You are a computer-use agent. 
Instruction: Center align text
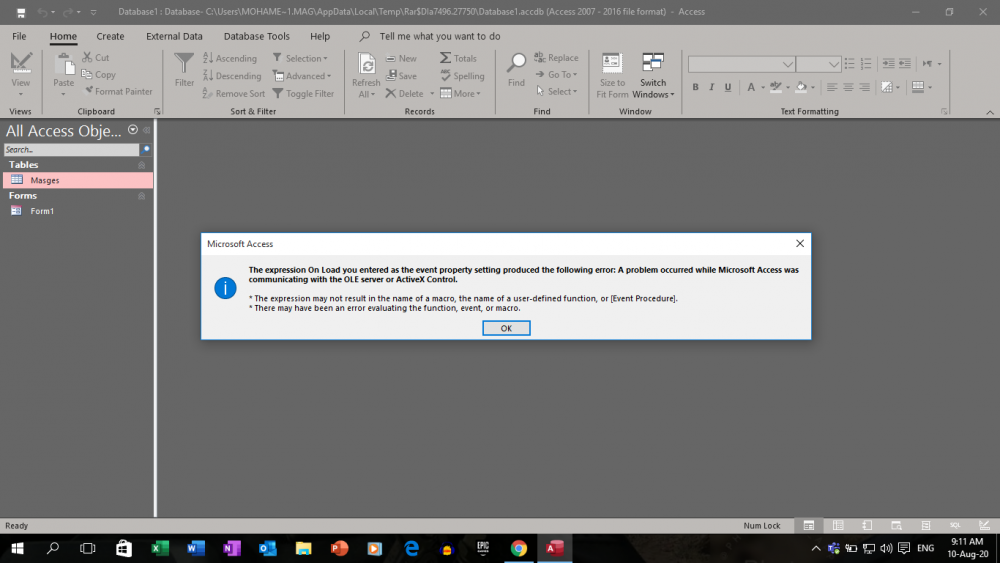[x=848, y=87]
